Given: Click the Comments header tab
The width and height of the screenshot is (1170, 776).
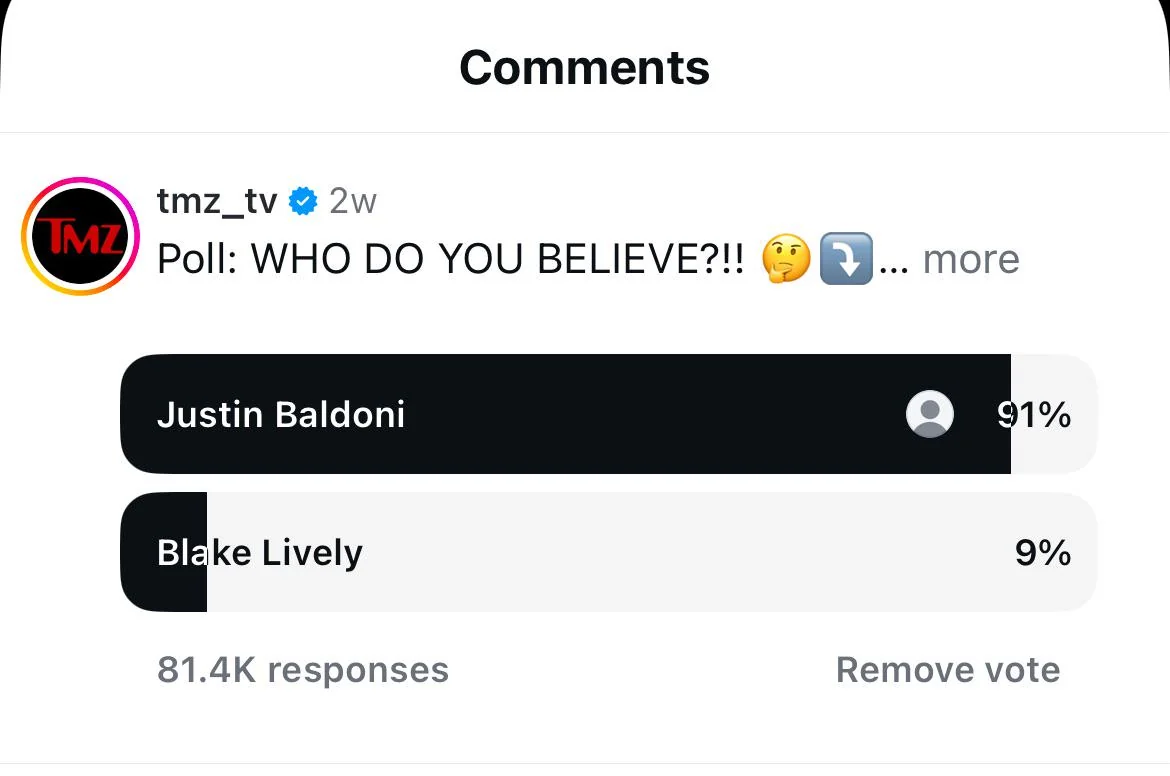Looking at the screenshot, I should point(584,67).
